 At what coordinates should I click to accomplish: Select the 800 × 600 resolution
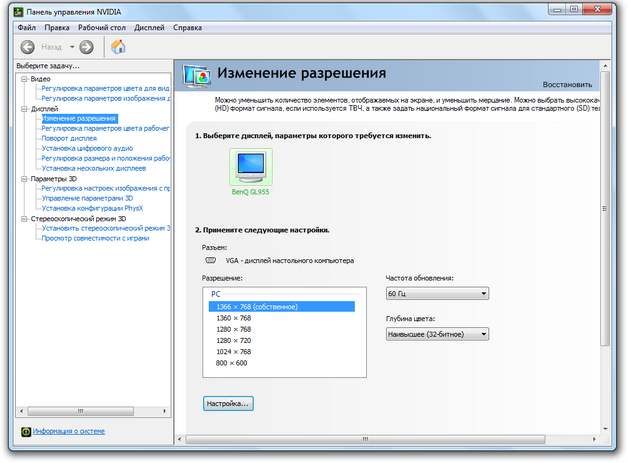click(x=231, y=363)
